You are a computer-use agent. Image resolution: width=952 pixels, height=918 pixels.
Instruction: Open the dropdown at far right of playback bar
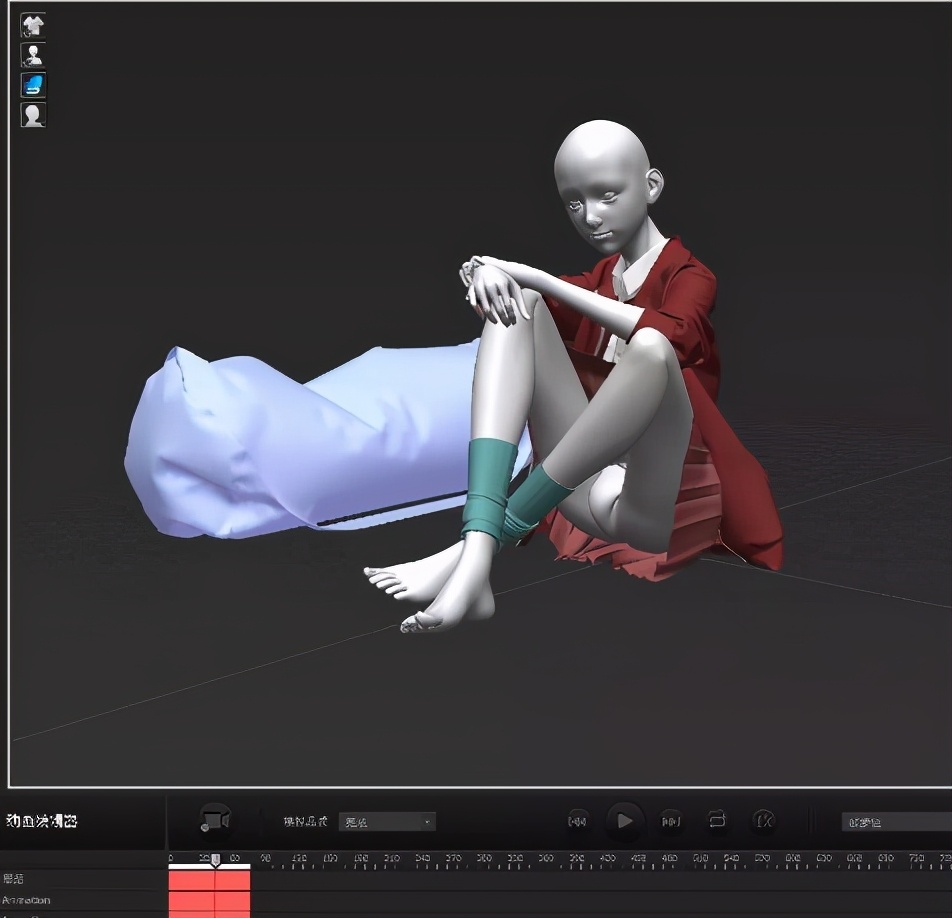pos(896,822)
